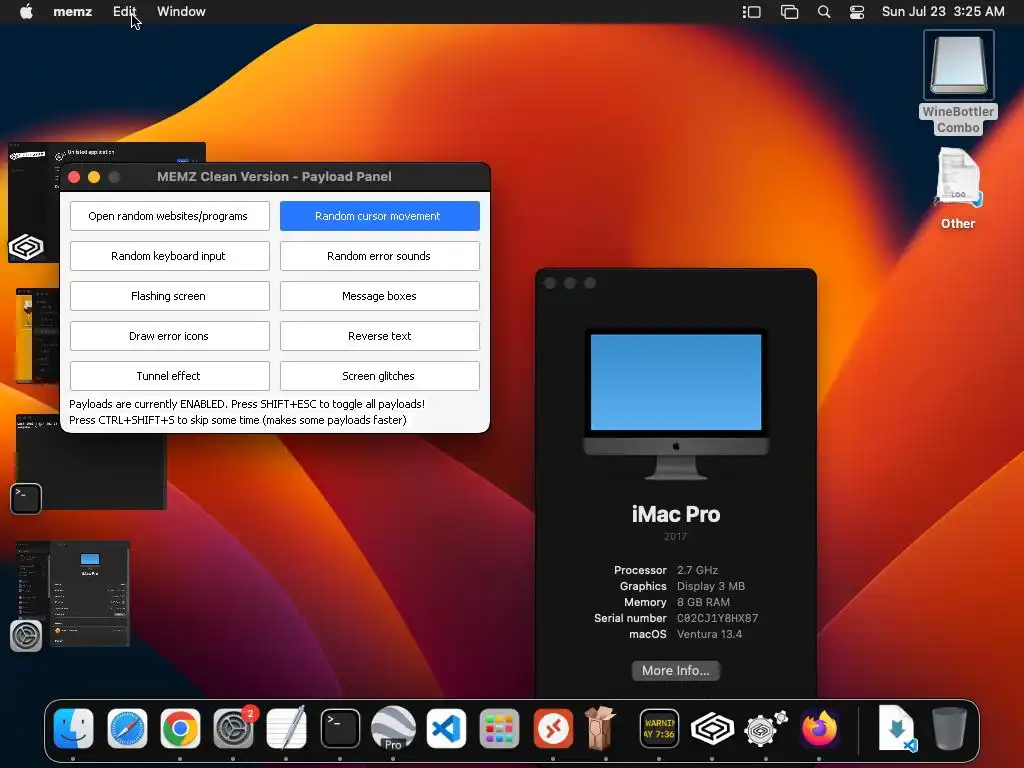
Task: Open the Downloads stack in Dock
Action: [897, 728]
